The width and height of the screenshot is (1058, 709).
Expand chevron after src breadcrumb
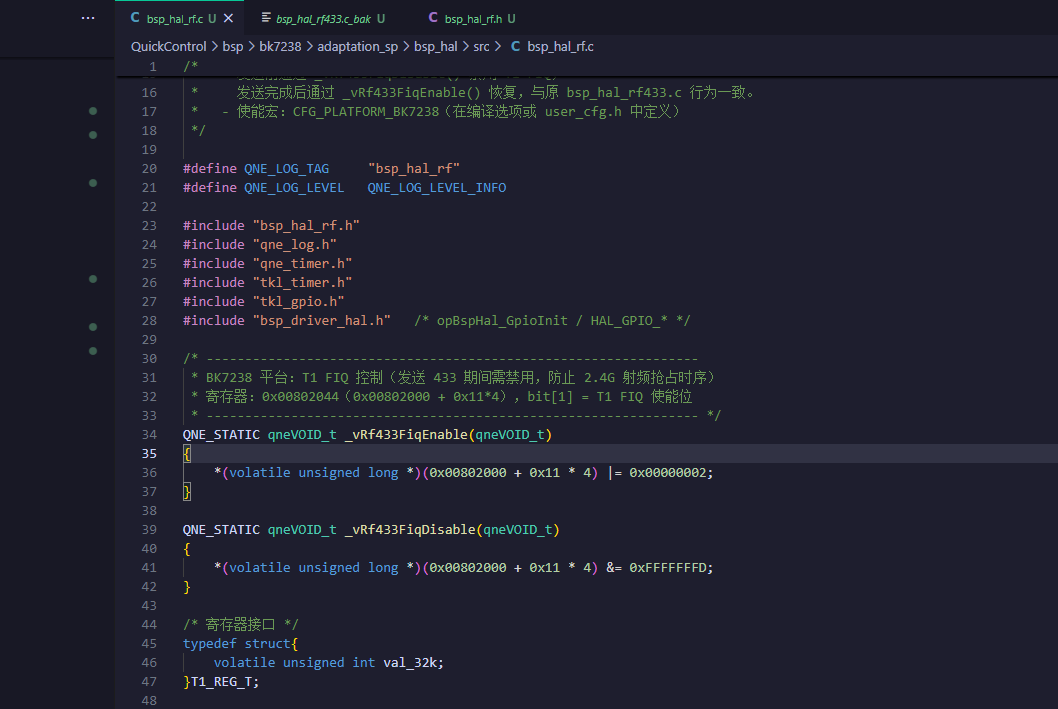(x=498, y=47)
